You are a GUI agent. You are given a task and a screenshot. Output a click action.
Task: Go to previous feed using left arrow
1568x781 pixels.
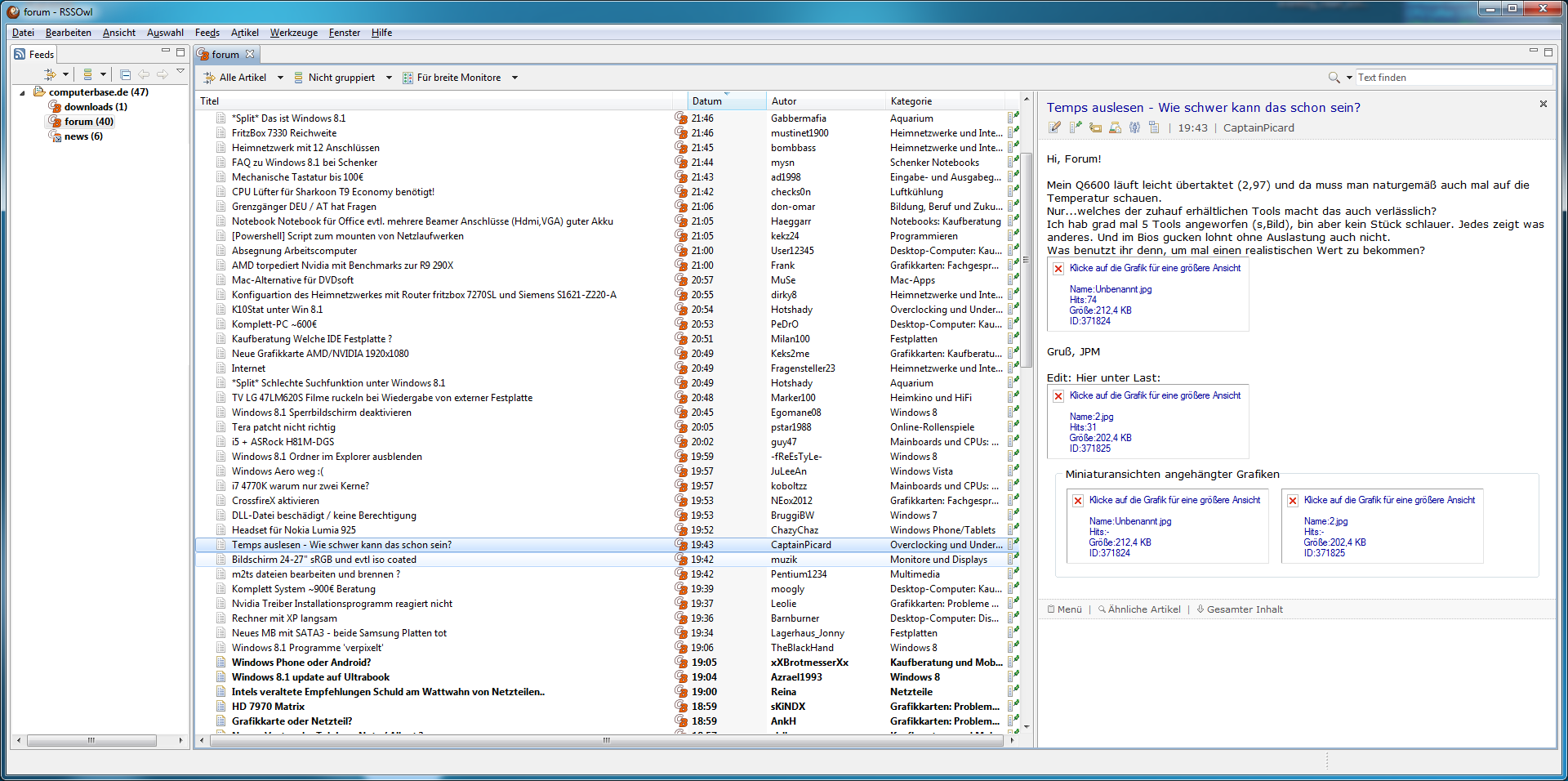[x=144, y=74]
